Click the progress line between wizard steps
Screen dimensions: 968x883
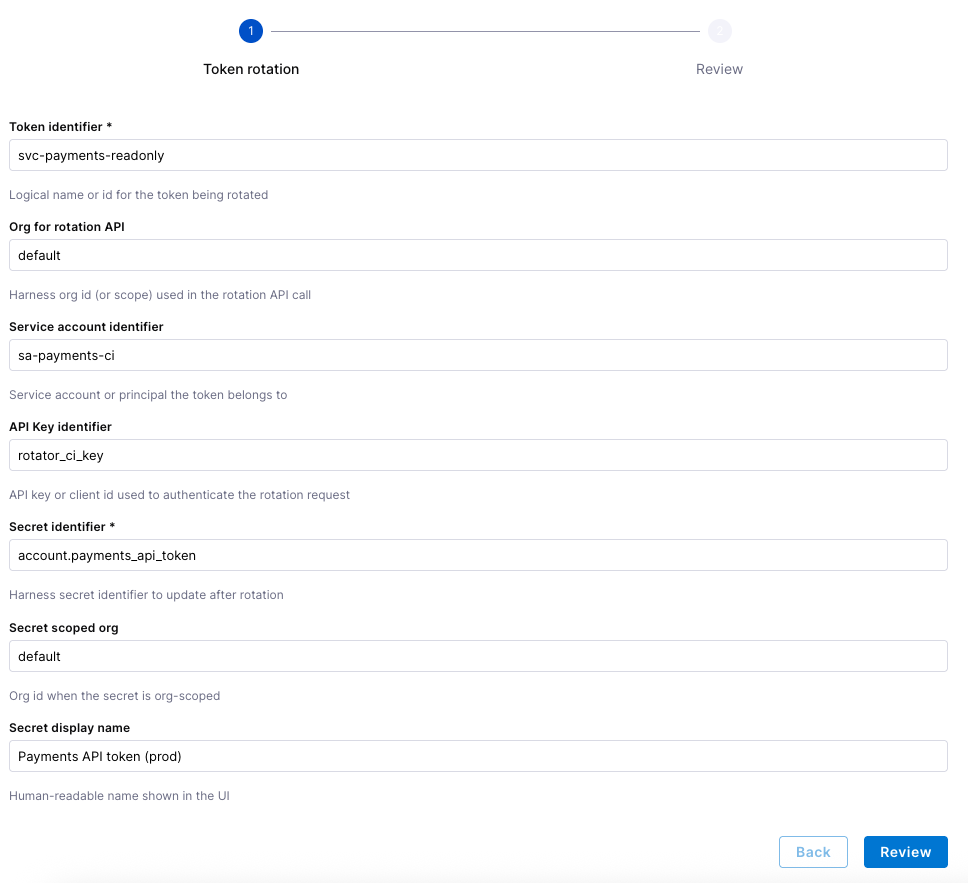click(x=485, y=31)
